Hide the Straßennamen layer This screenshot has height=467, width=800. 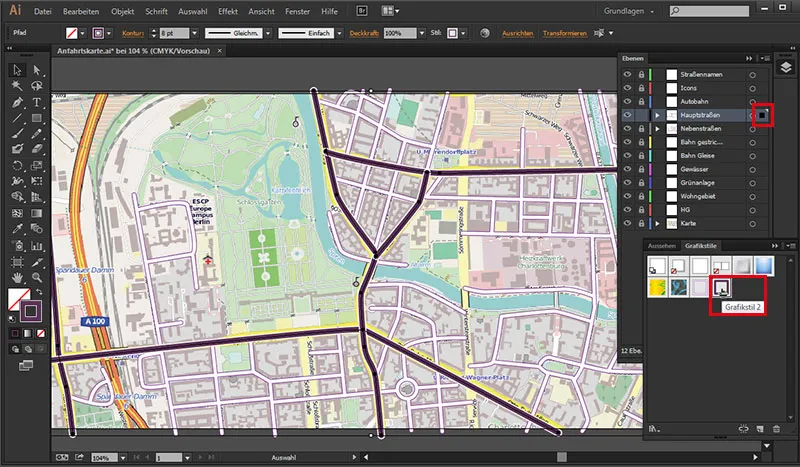tap(627, 73)
